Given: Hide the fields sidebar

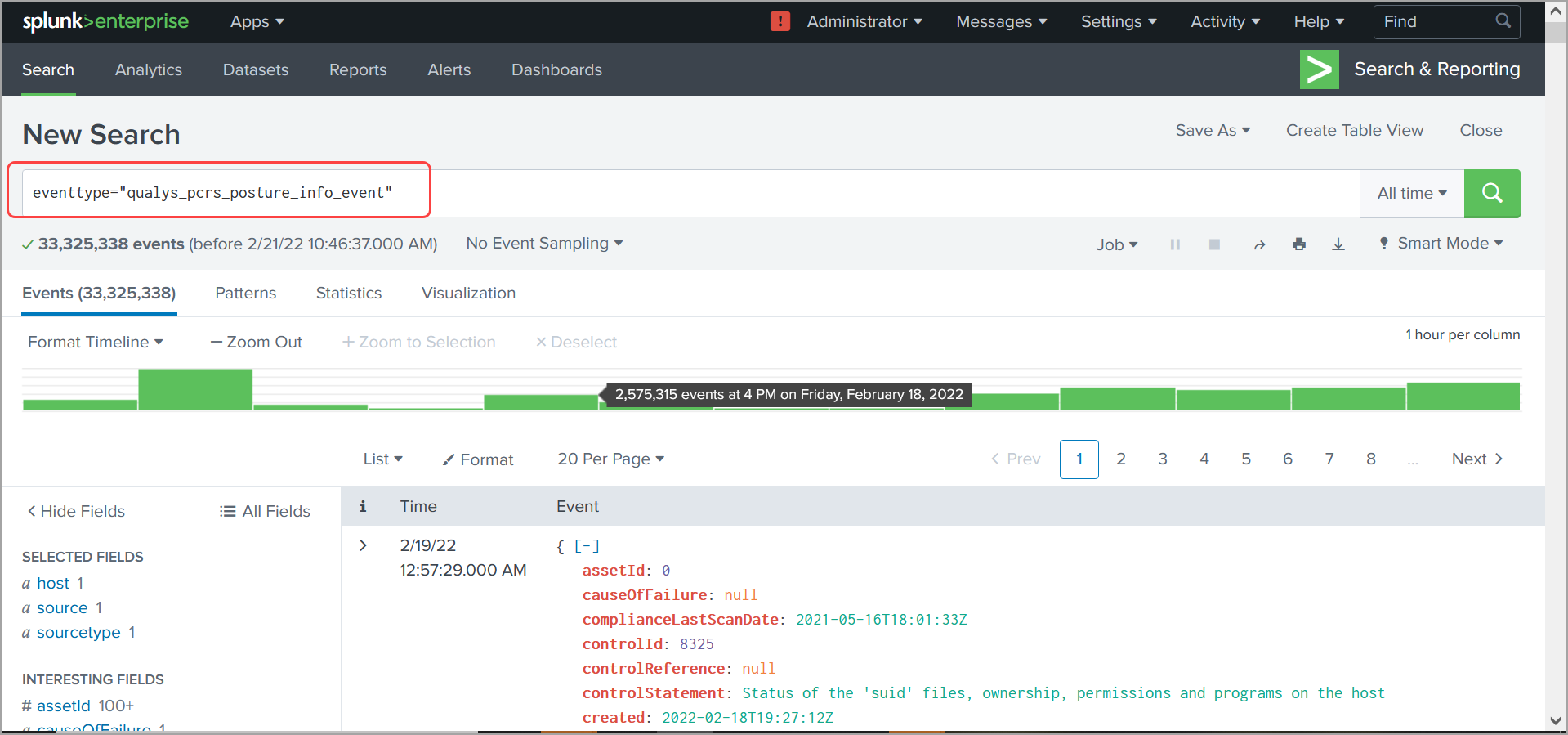Looking at the screenshot, I should (76, 511).
